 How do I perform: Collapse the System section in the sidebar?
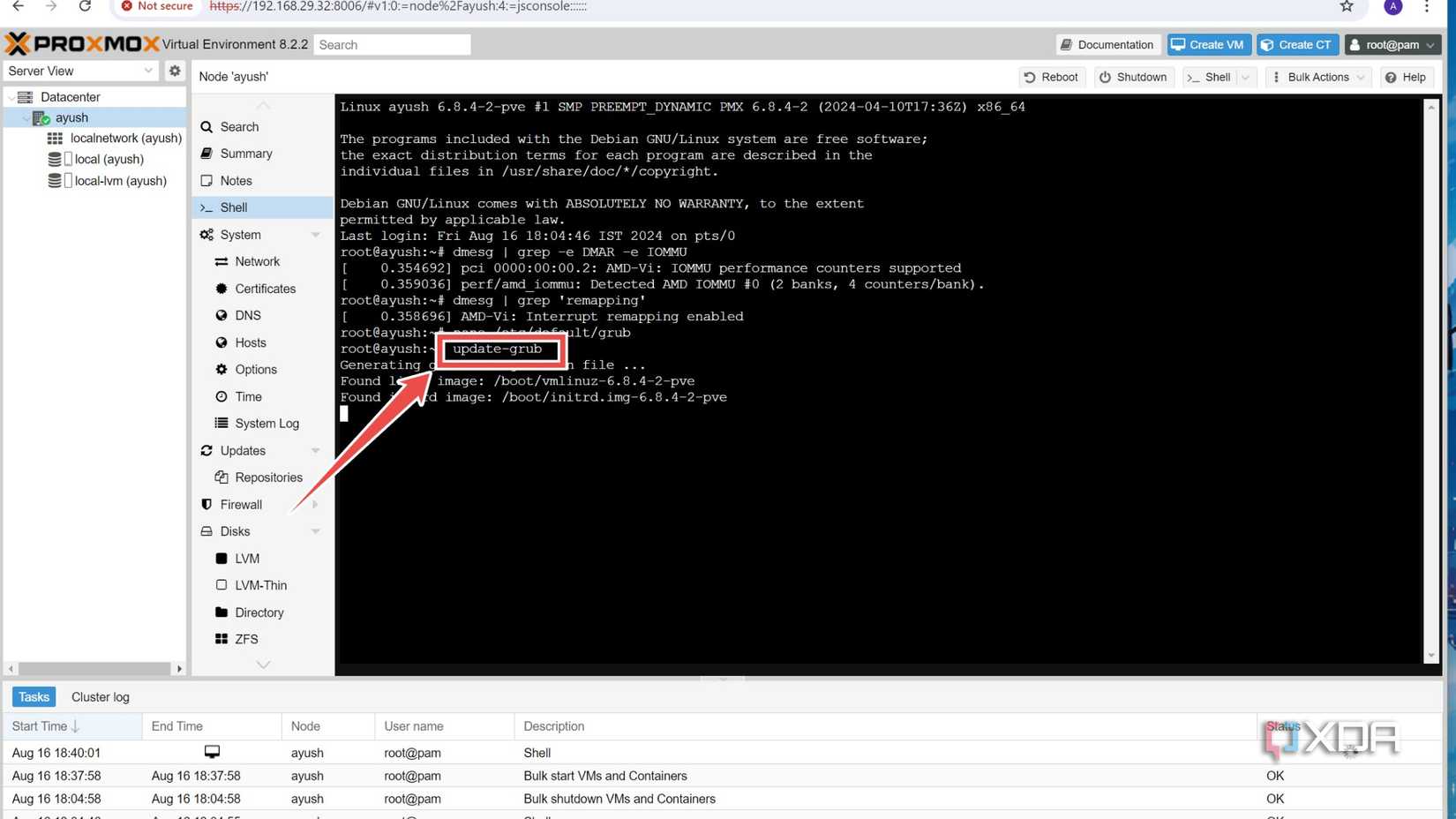point(315,235)
